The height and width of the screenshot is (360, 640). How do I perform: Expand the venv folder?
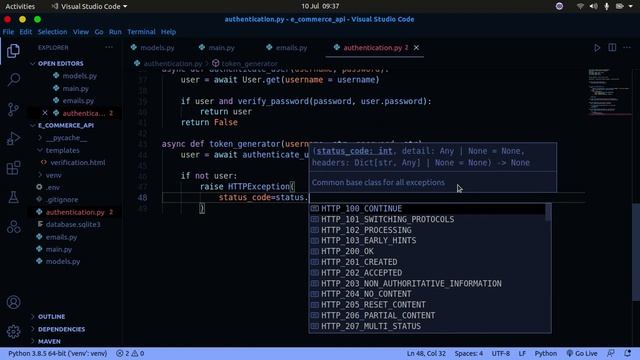coord(53,175)
